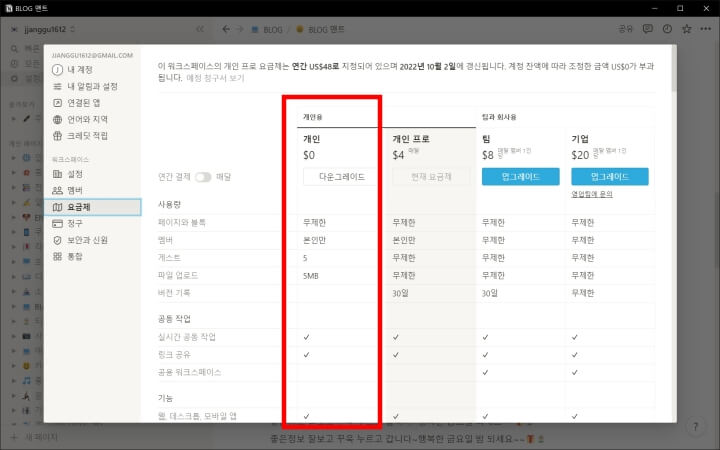
Task: Click the modal's vertical scrollbar
Action: click(x=674, y=69)
